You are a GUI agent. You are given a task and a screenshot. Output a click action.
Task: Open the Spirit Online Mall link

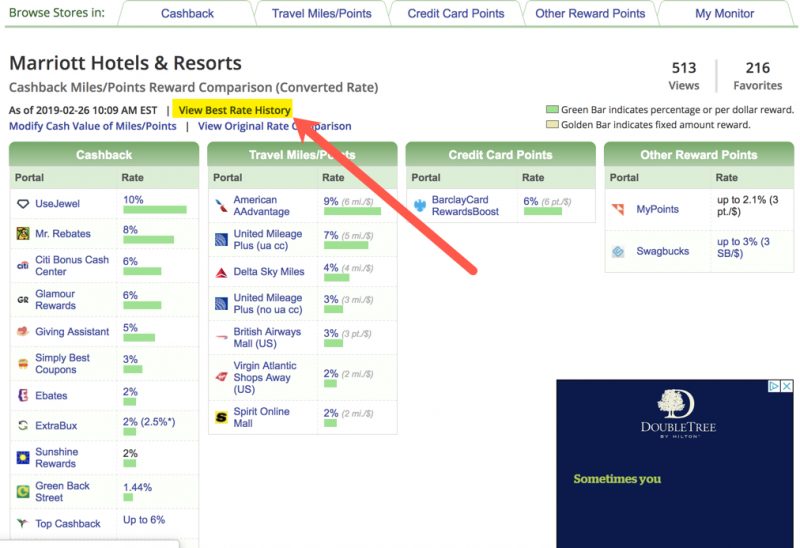(261, 417)
